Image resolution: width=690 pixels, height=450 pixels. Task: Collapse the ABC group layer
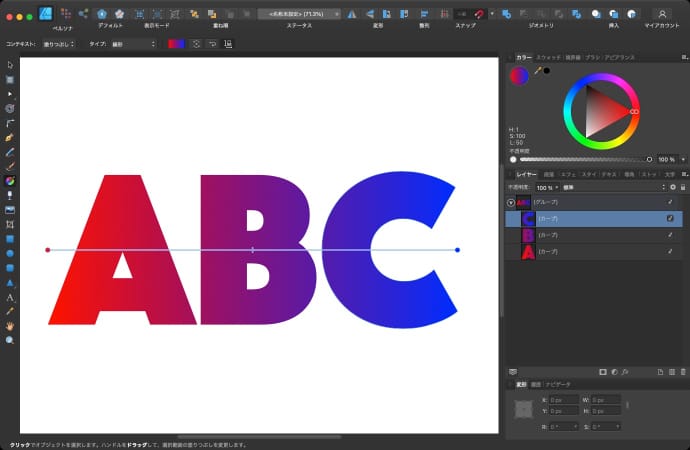pyautogui.click(x=511, y=202)
